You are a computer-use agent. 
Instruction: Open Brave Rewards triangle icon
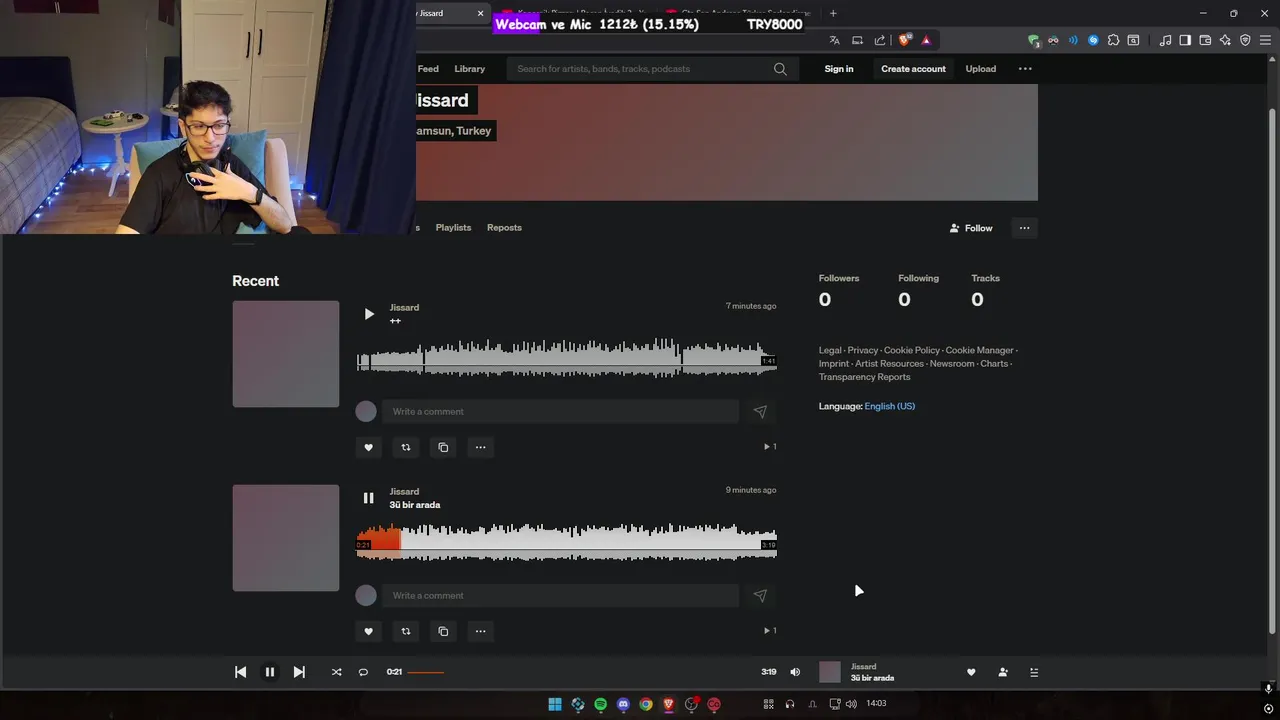926,40
